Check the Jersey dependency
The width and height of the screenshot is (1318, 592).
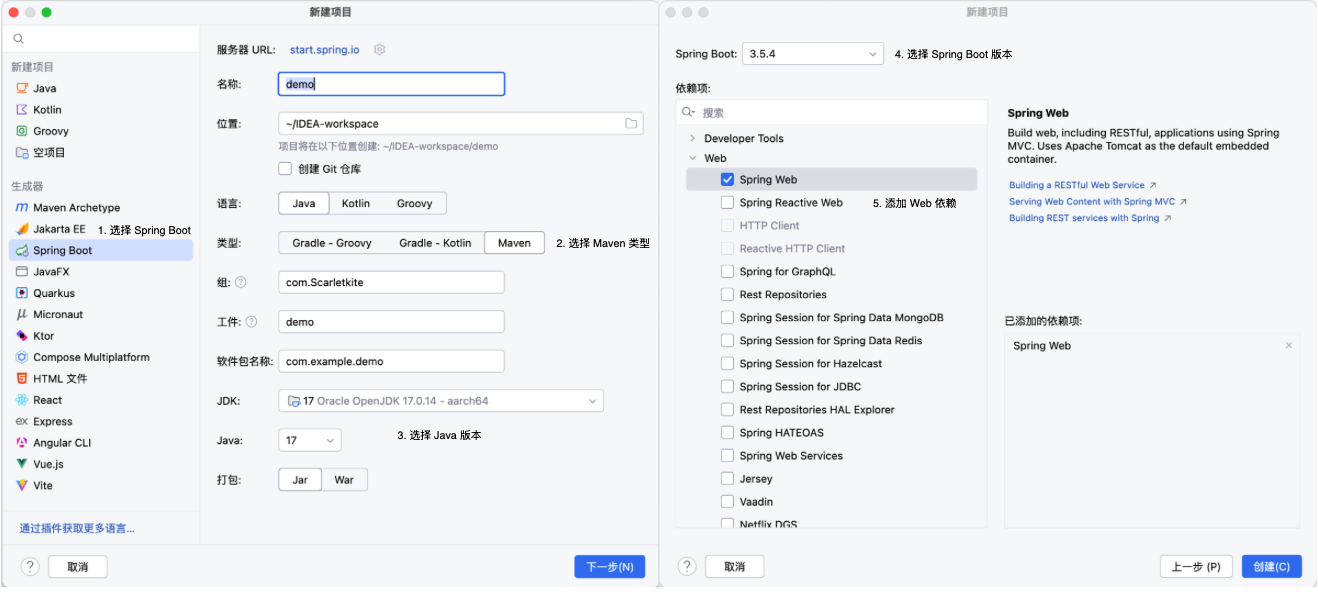[727, 479]
